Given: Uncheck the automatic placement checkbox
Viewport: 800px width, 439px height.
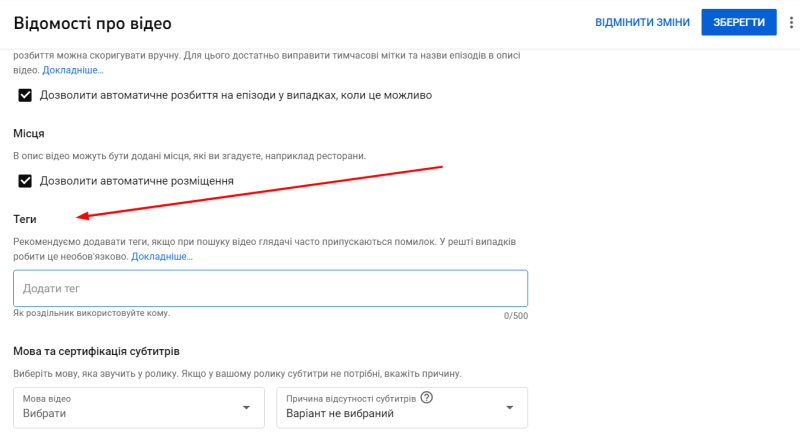Looking at the screenshot, I should [25, 181].
